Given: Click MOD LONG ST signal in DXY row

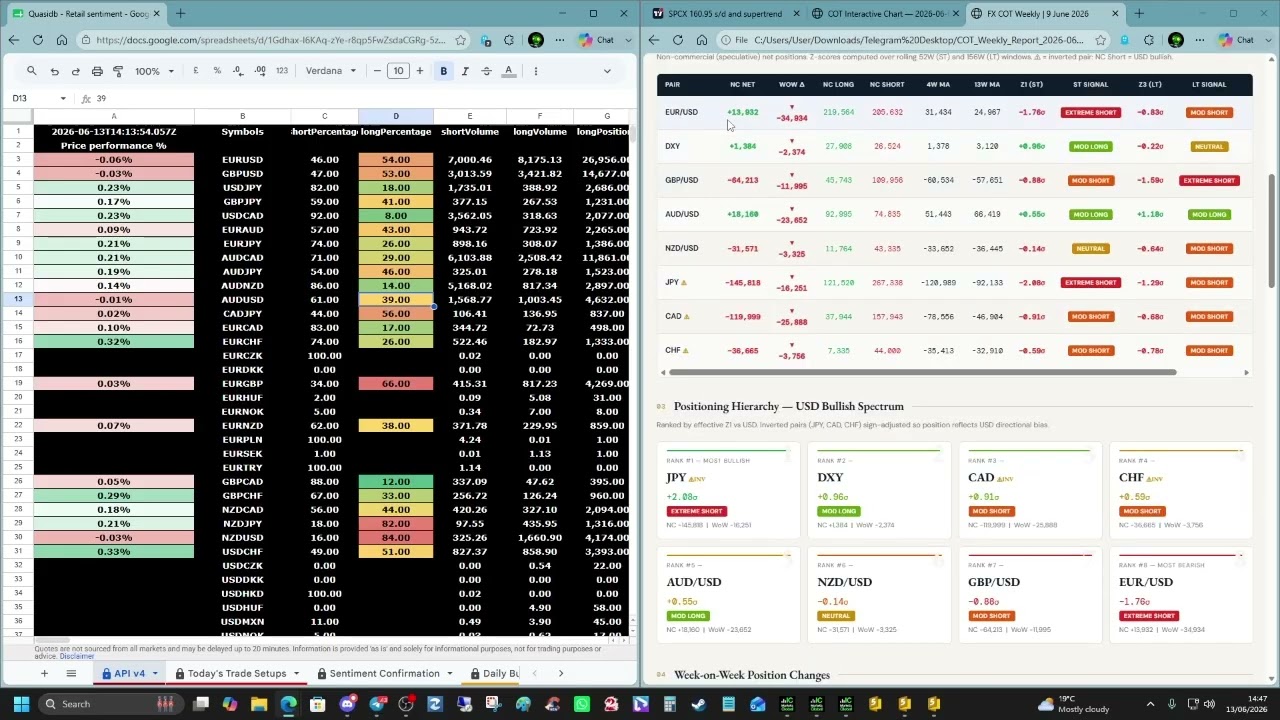Looking at the screenshot, I should click(x=1090, y=146).
